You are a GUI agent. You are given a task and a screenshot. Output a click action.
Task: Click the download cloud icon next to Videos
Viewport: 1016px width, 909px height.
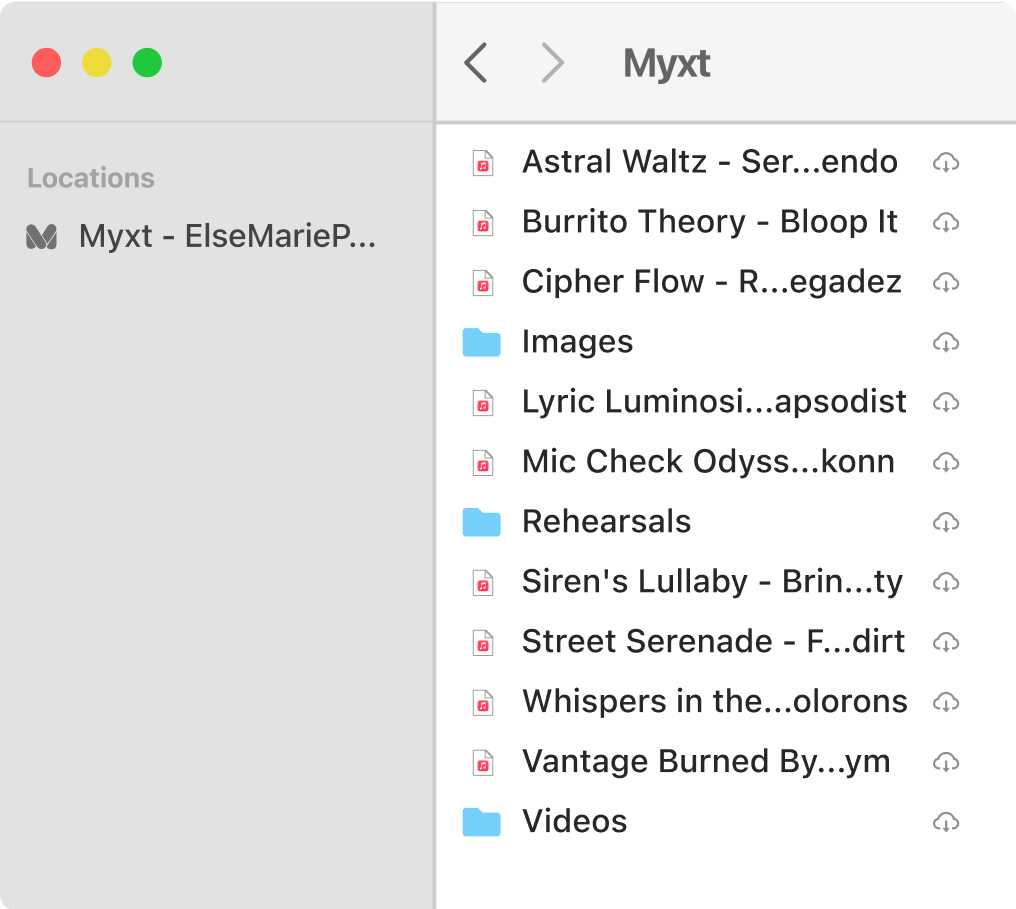946,823
